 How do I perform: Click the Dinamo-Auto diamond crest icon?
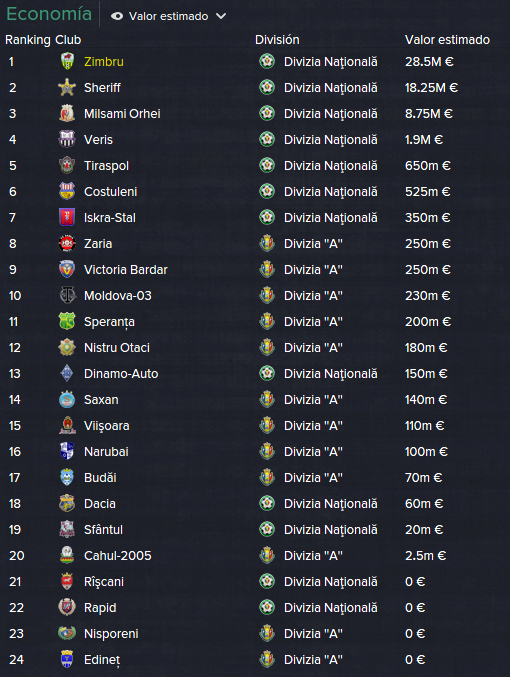point(67,373)
